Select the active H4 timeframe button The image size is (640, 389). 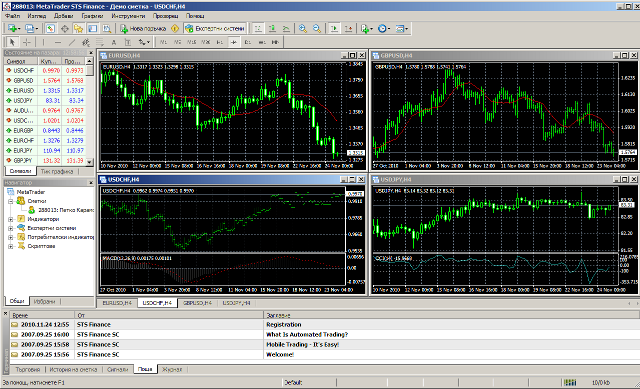[x=234, y=42]
